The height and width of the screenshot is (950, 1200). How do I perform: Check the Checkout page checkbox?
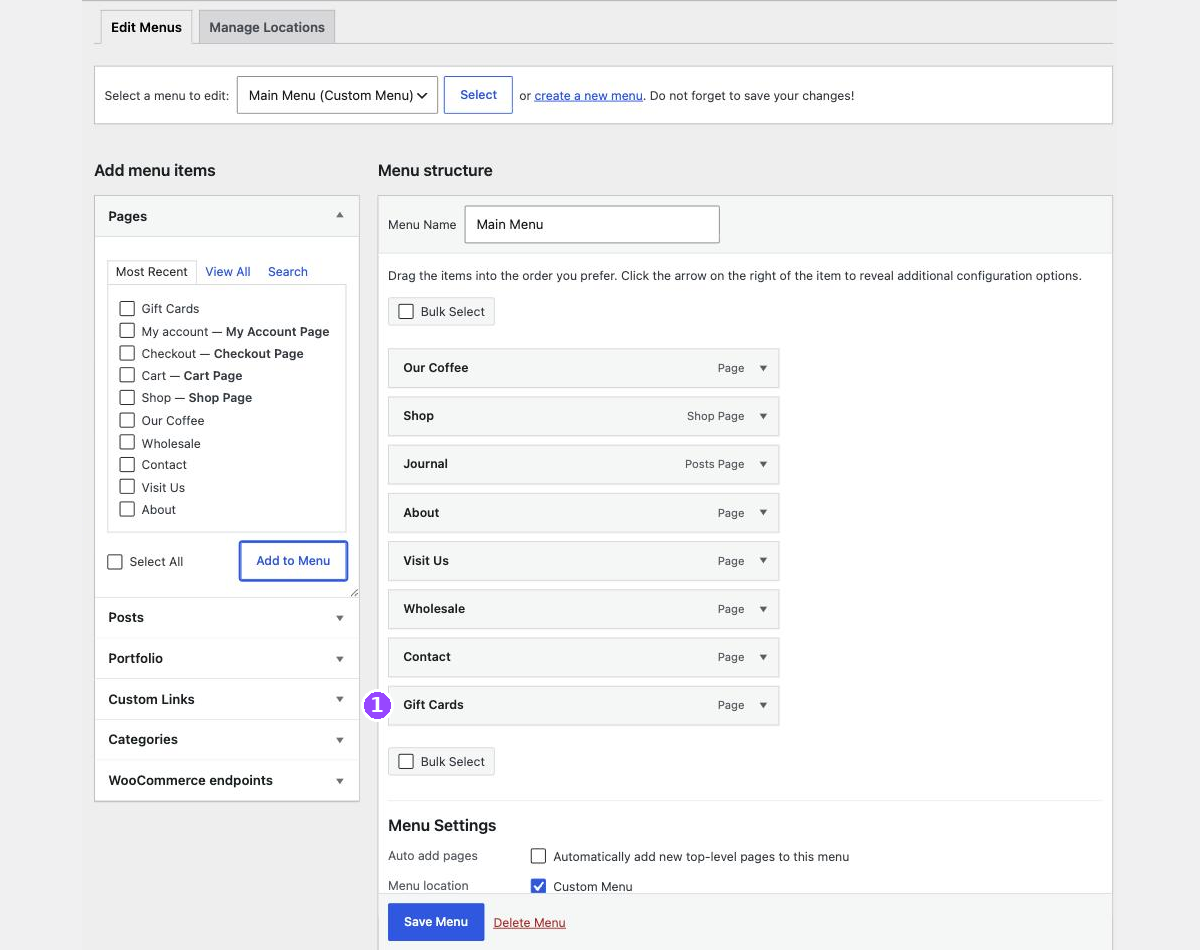point(127,353)
